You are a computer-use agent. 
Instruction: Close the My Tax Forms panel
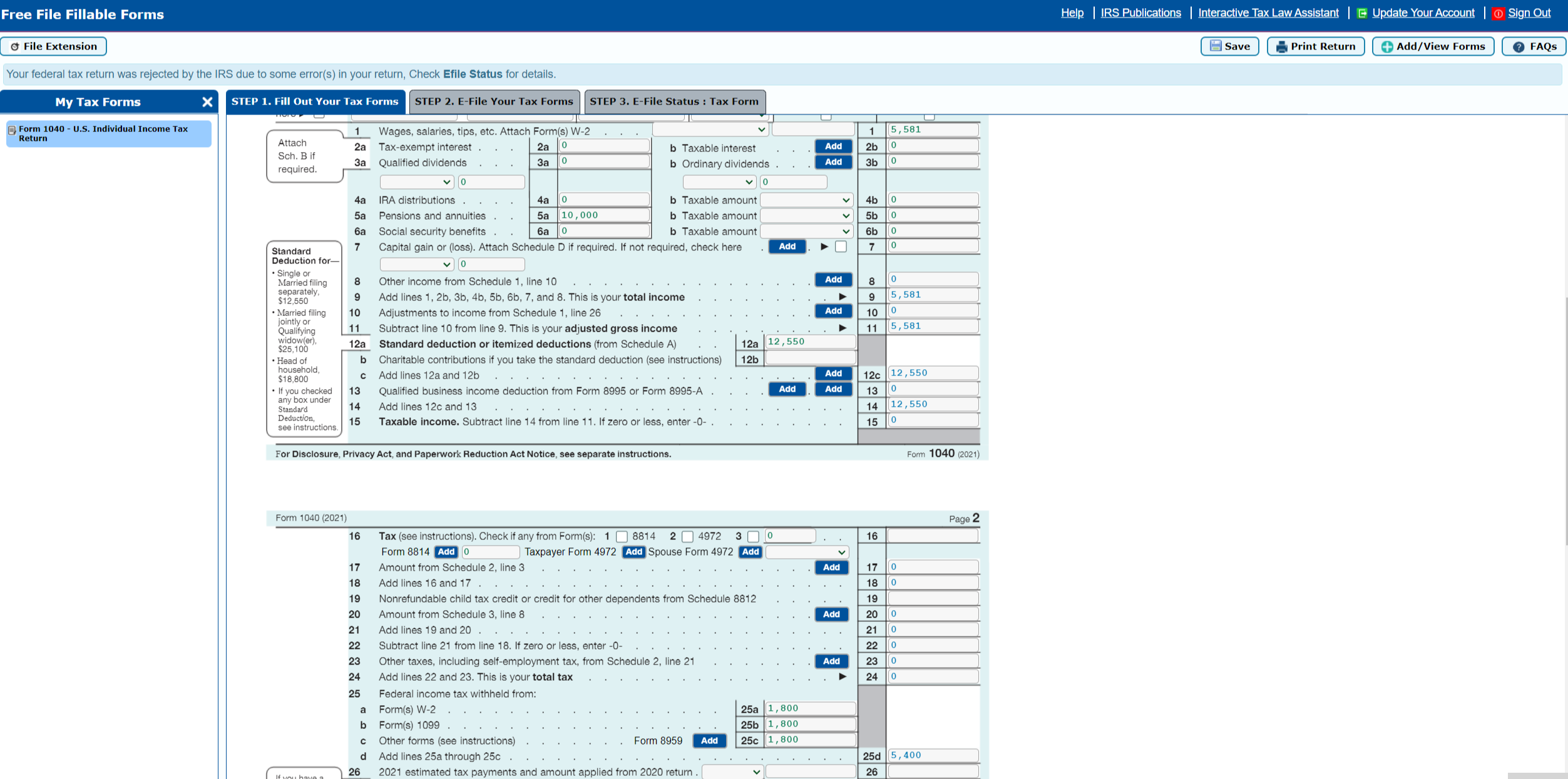[x=207, y=102]
